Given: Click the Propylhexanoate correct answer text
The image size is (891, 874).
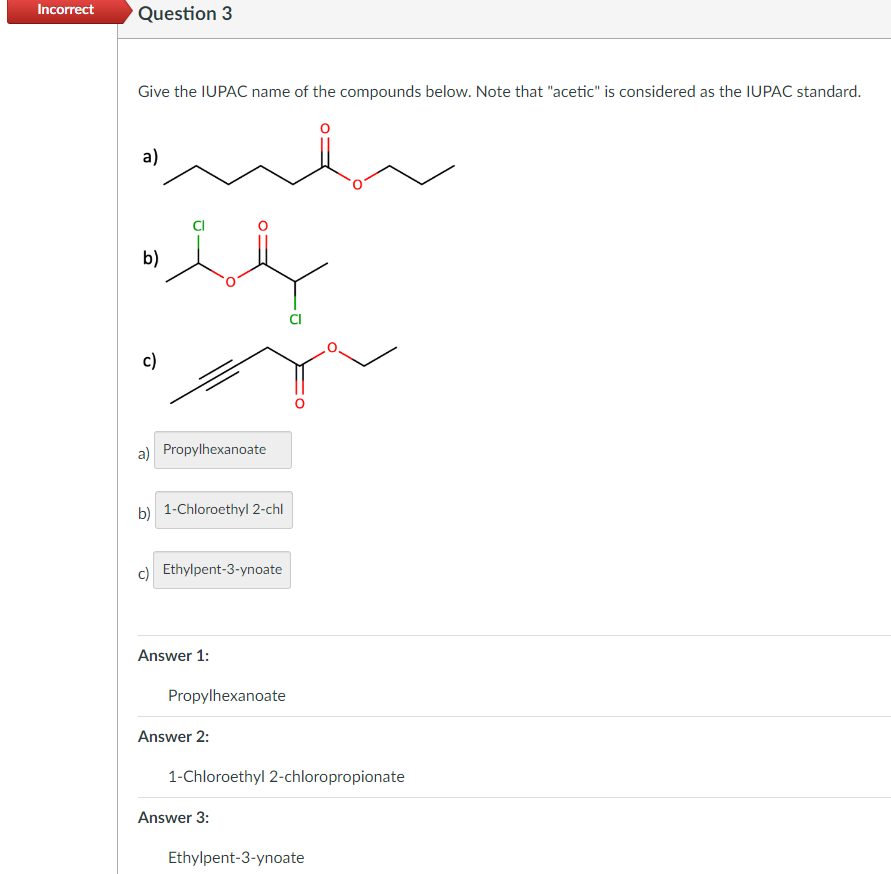Looking at the screenshot, I should pos(226,695).
